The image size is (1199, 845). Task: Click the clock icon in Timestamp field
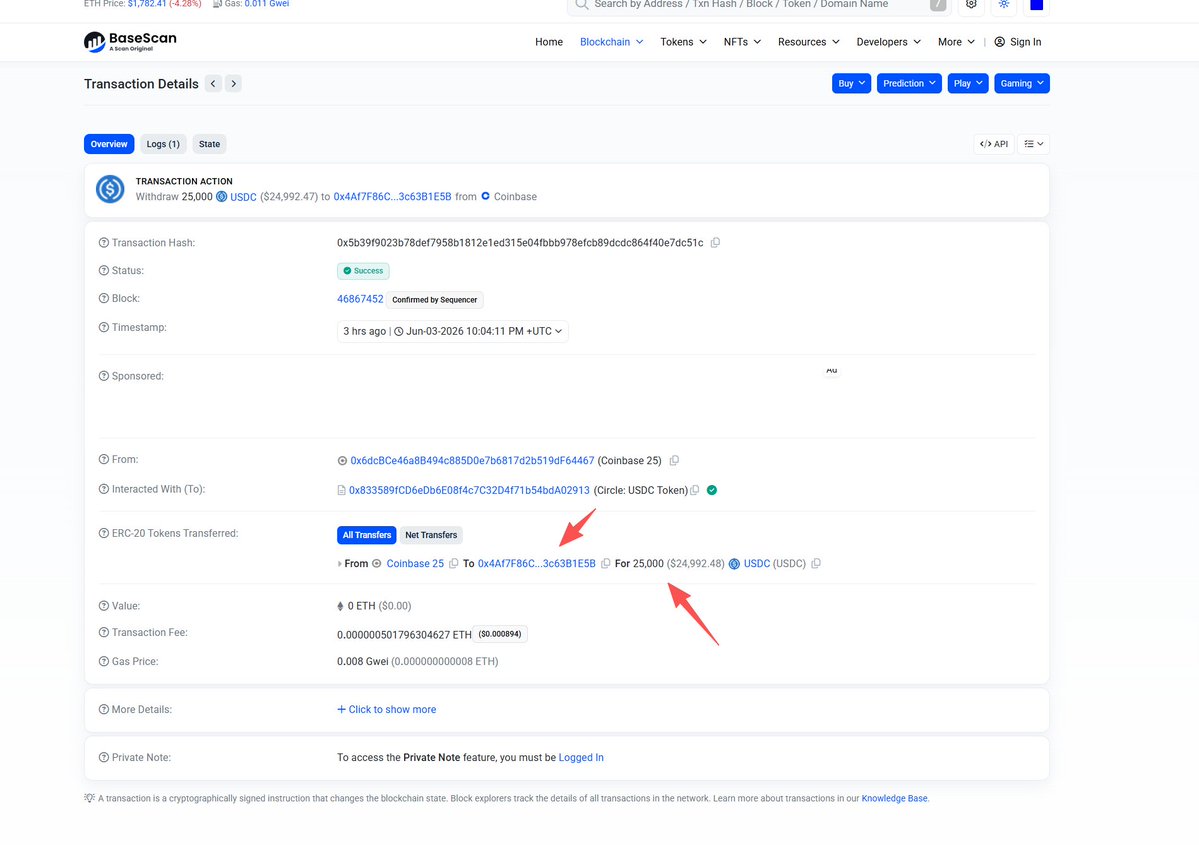click(398, 331)
